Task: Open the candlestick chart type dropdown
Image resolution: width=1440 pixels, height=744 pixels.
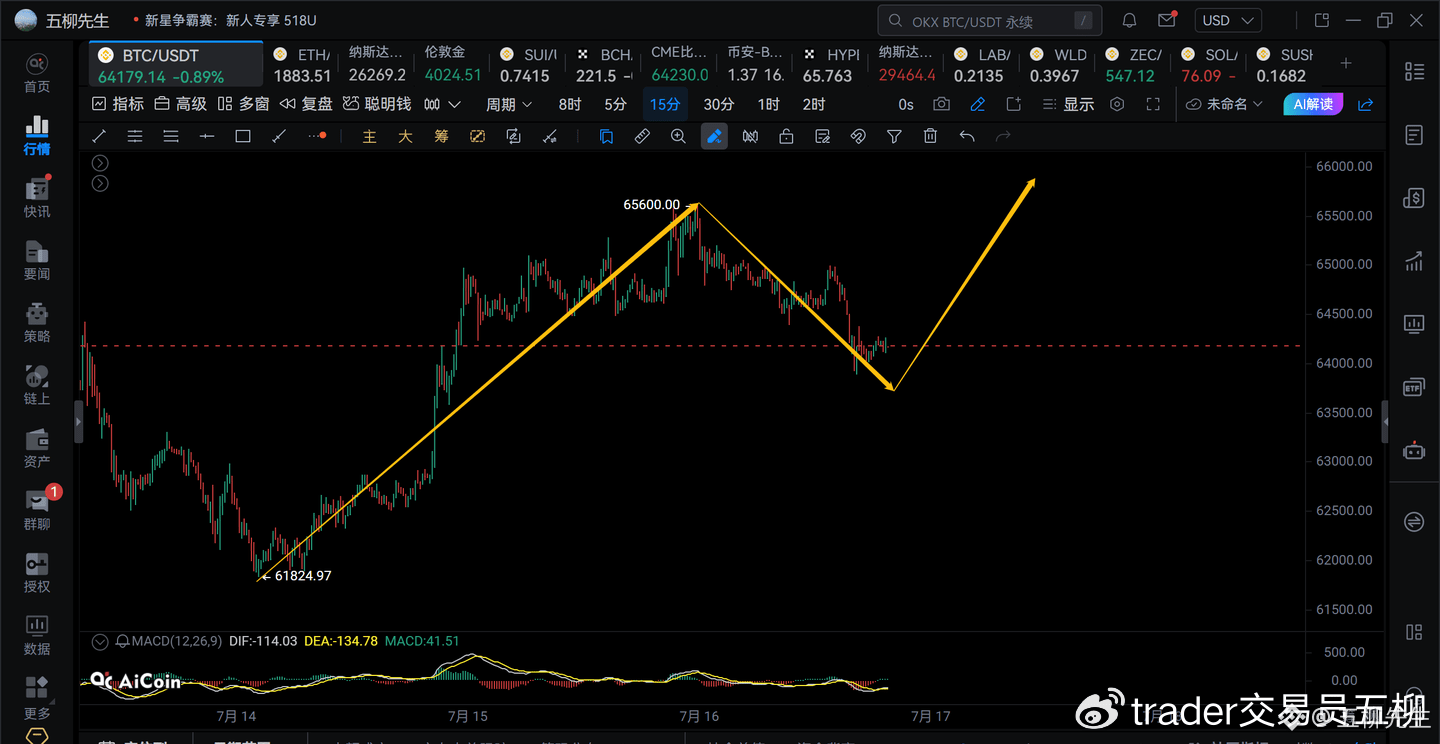Action: [441, 104]
